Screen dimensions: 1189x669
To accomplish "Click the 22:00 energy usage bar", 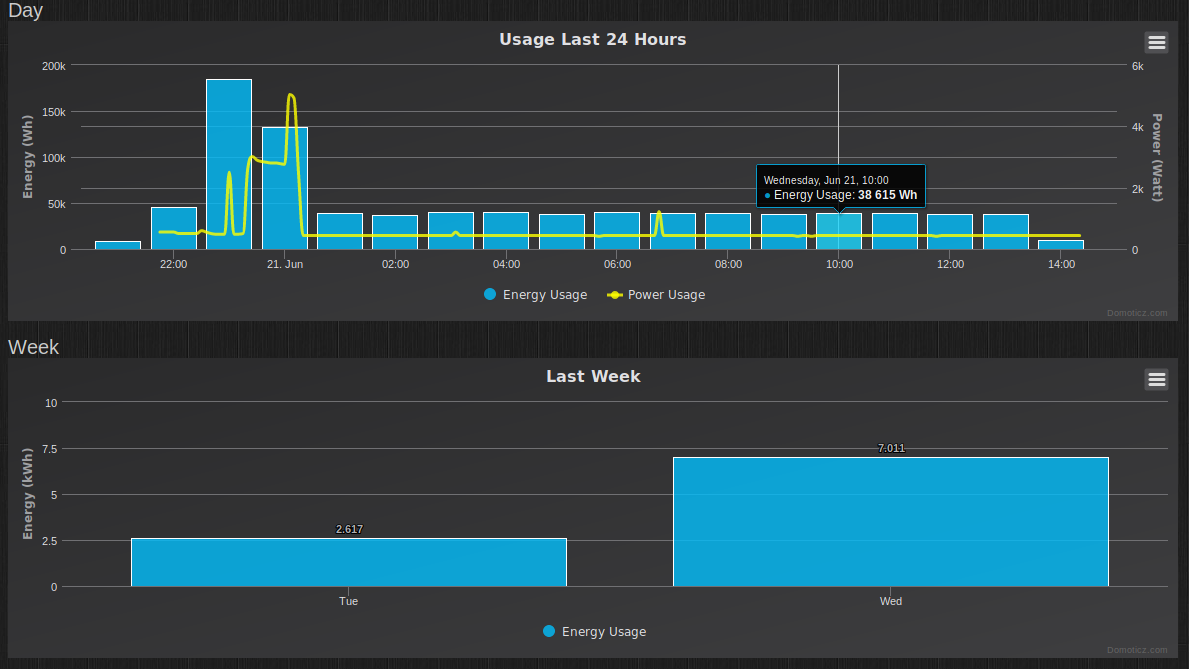I will 174,228.
